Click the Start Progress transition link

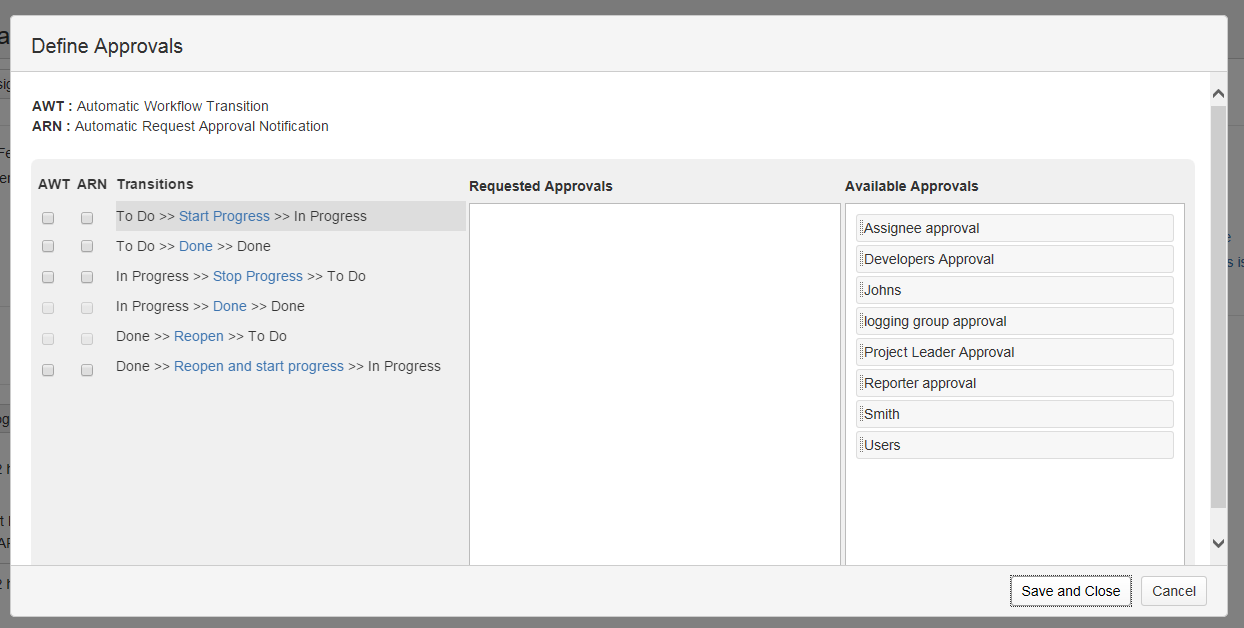[x=224, y=217]
